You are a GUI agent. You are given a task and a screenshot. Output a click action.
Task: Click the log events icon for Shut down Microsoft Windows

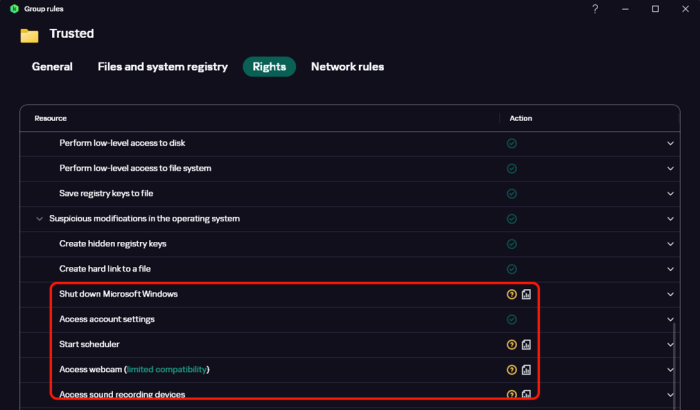click(527, 294)
